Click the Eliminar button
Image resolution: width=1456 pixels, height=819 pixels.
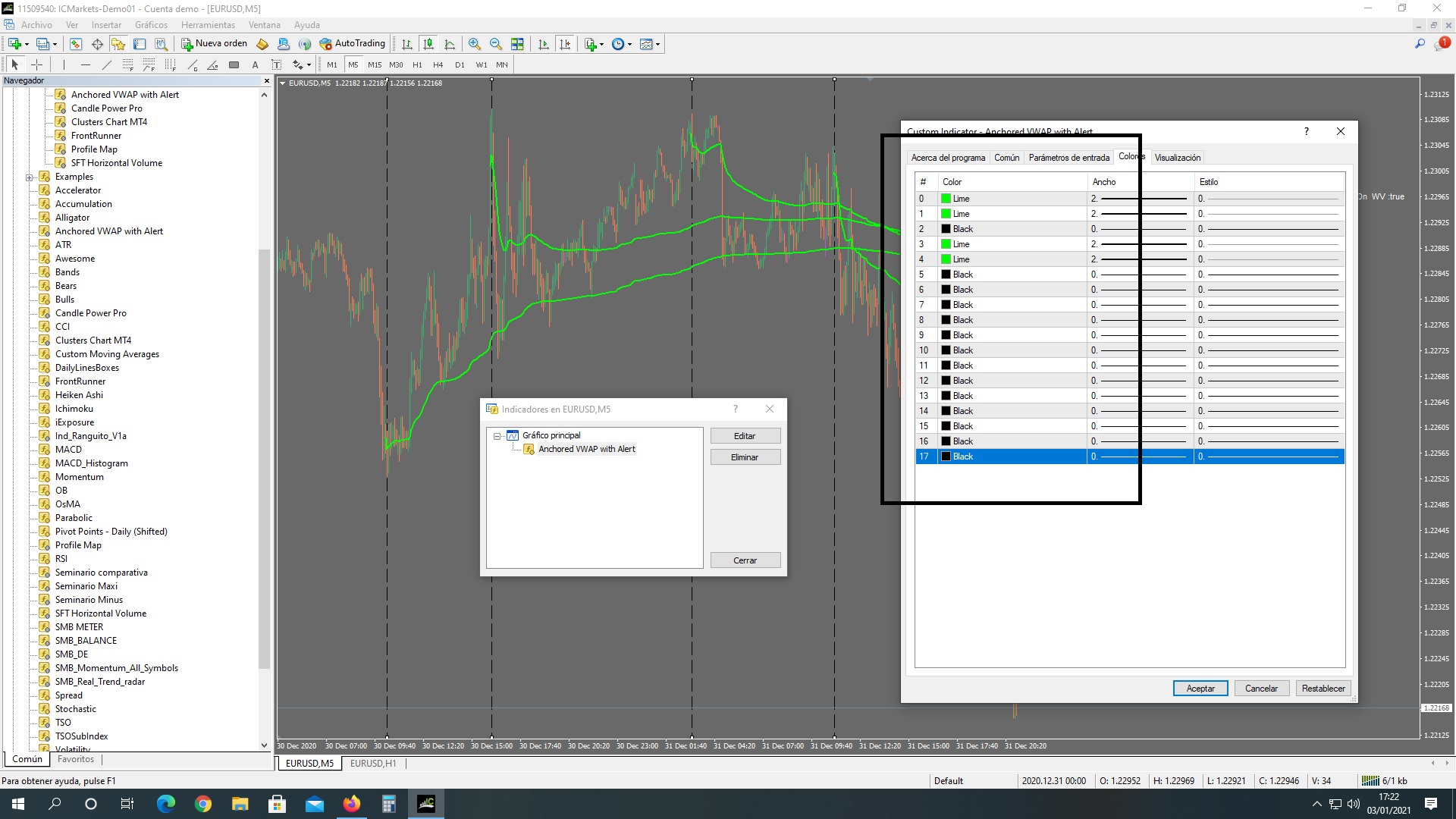coord(745,457)
